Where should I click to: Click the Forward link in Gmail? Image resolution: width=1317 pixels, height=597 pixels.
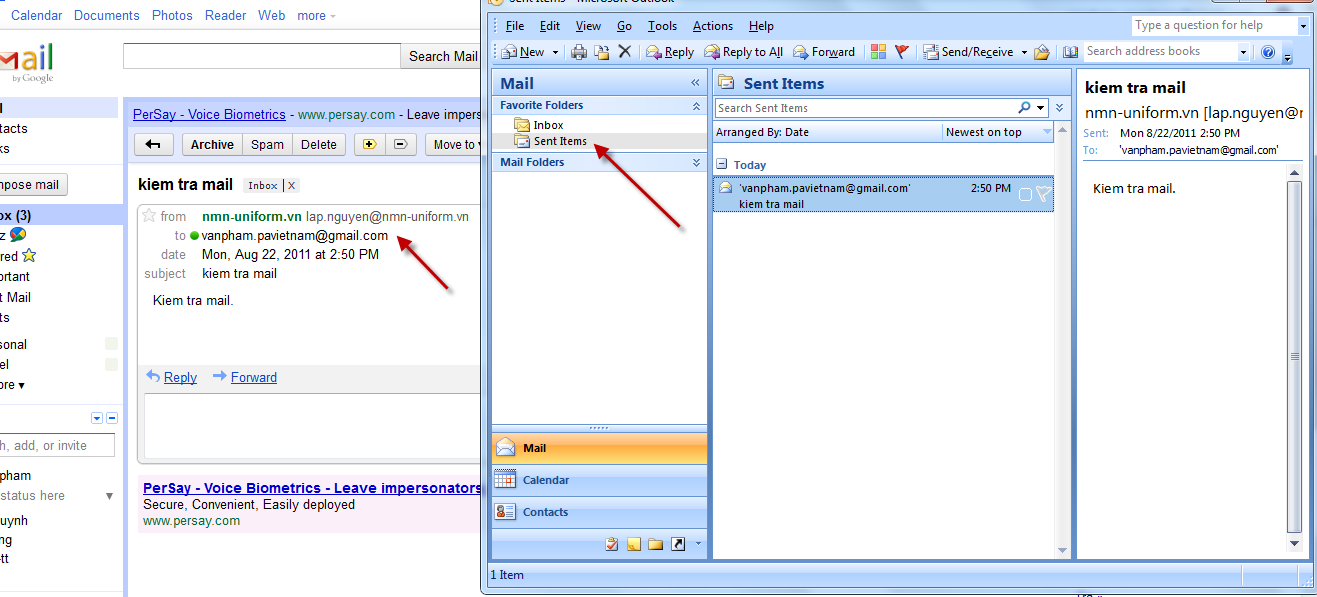pyautogui.click(x=254, y=377)
